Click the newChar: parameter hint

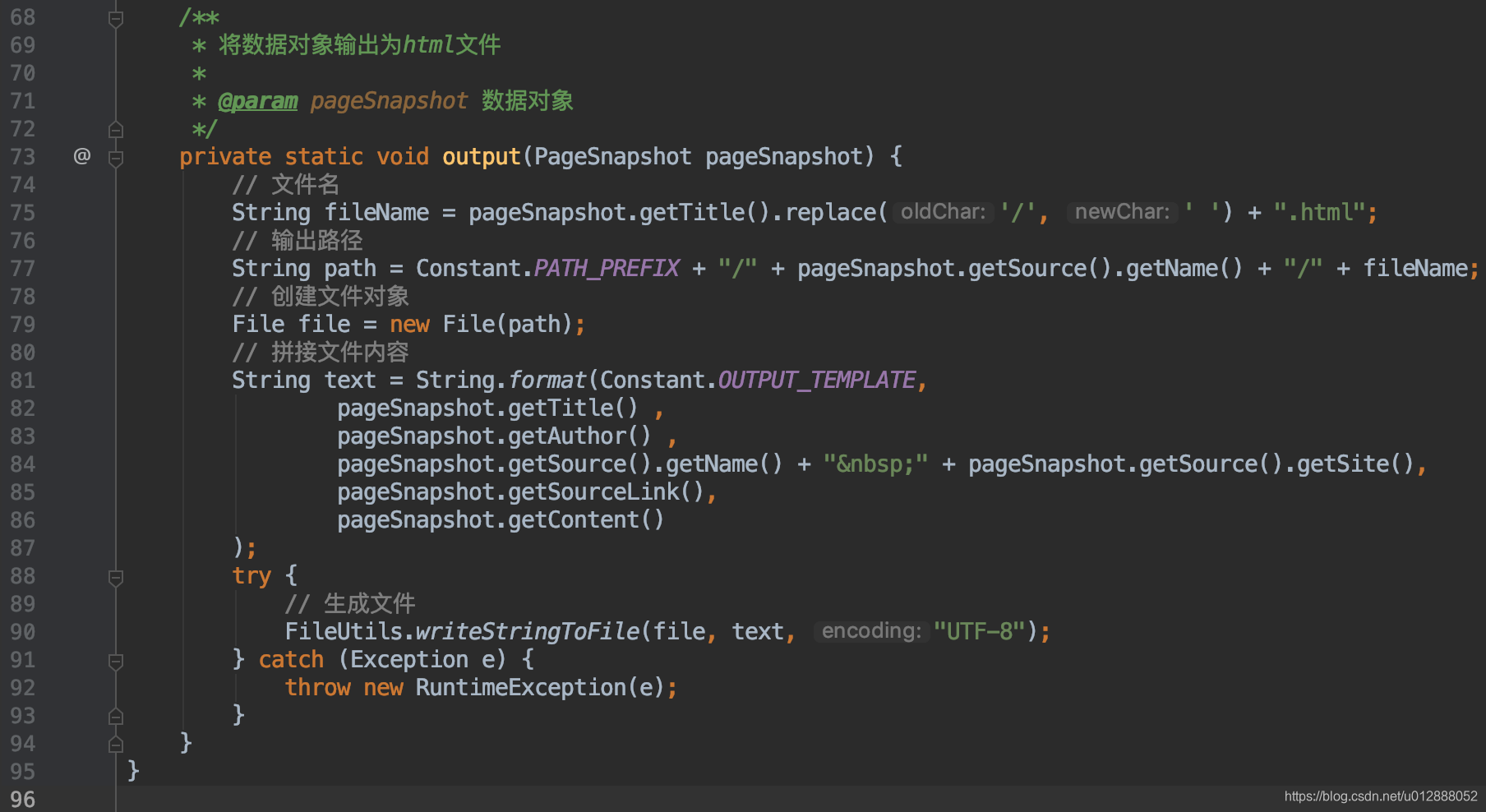(x=1123, y=212)
